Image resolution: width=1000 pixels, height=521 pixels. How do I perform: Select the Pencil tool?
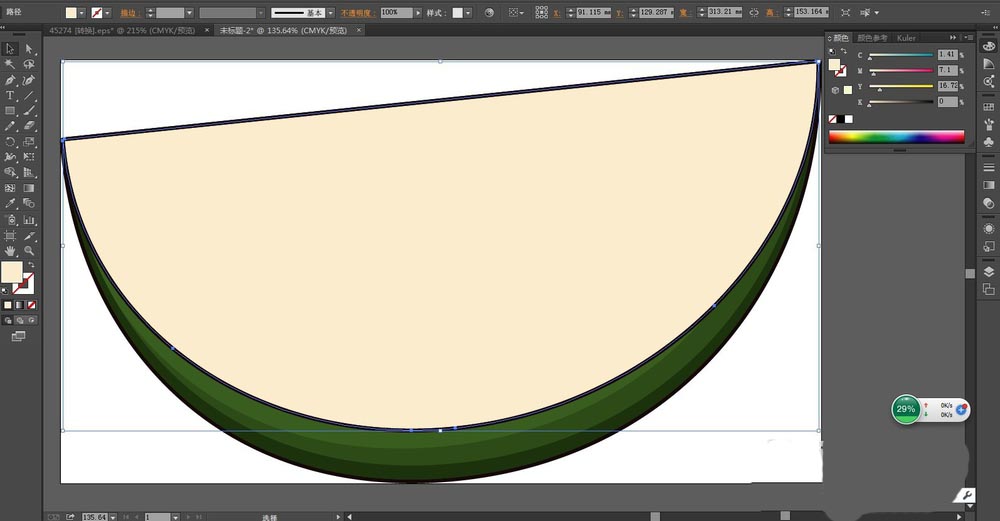(10, 126)
